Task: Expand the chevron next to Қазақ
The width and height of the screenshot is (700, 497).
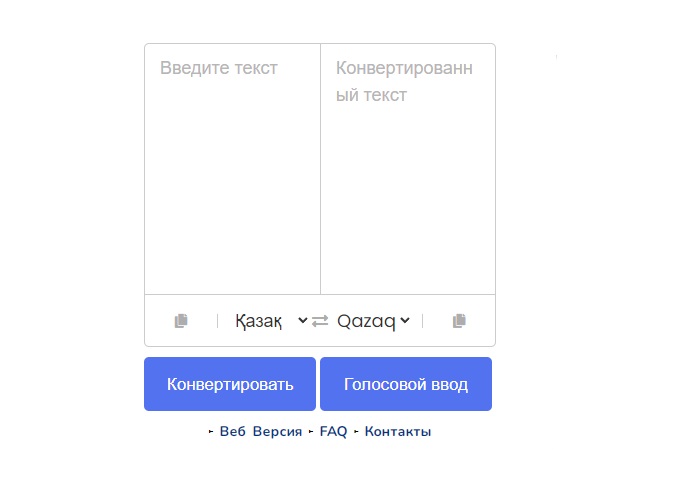Action: [303, 320]
